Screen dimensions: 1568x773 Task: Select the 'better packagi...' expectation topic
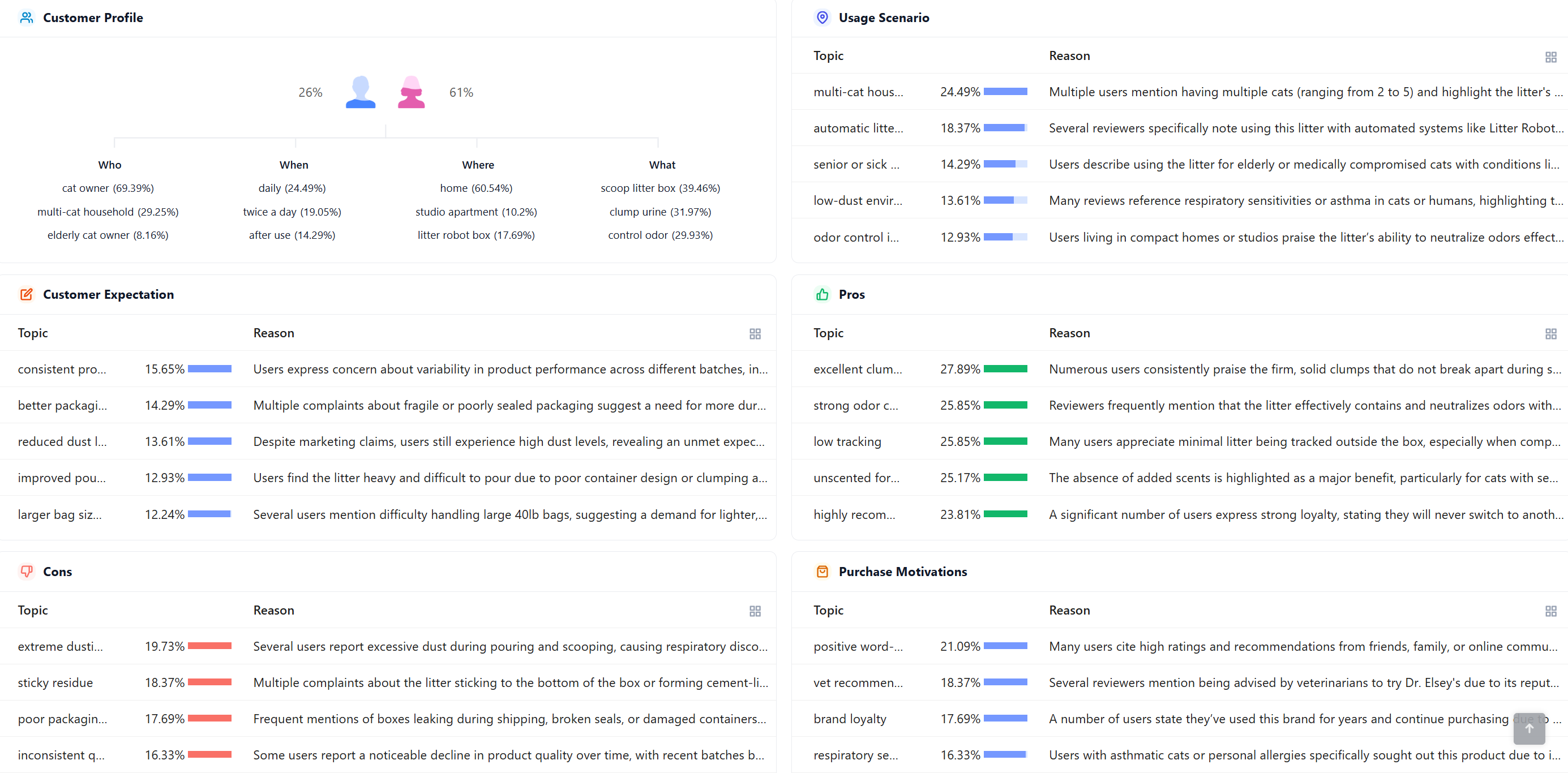tap(62, 405)
